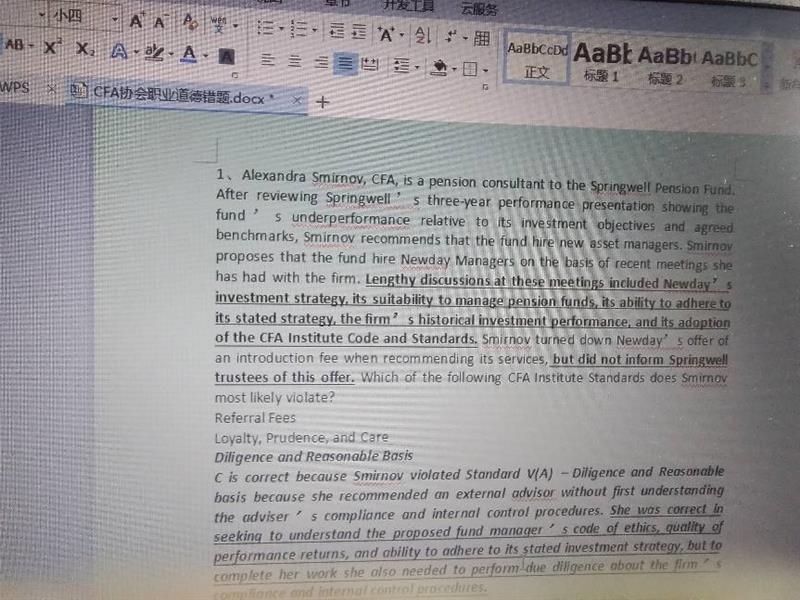This screenshot has height=600, width=800.
Task: Expand the shading color dropdown arrow
Action: click(x=454, y=69)
